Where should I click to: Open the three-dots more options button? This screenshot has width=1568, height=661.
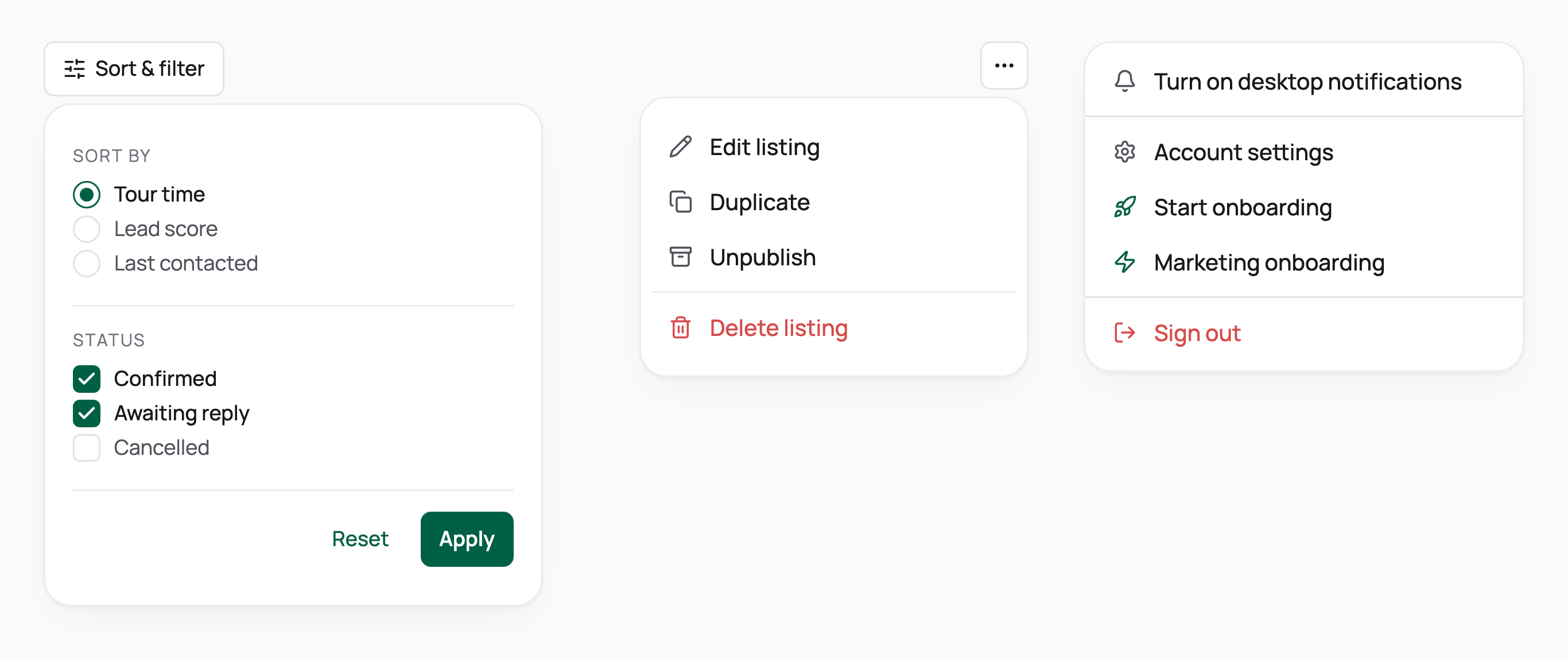[x=1004, y=66]
